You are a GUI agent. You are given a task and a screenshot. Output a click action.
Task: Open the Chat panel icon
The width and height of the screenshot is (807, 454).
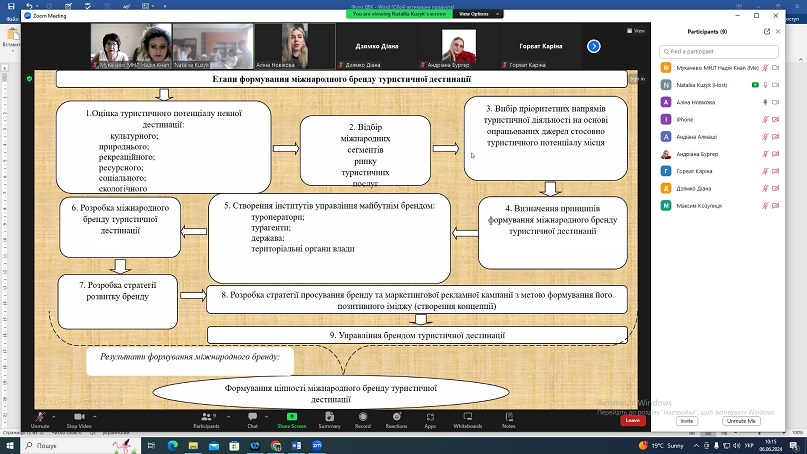point(252,416)
